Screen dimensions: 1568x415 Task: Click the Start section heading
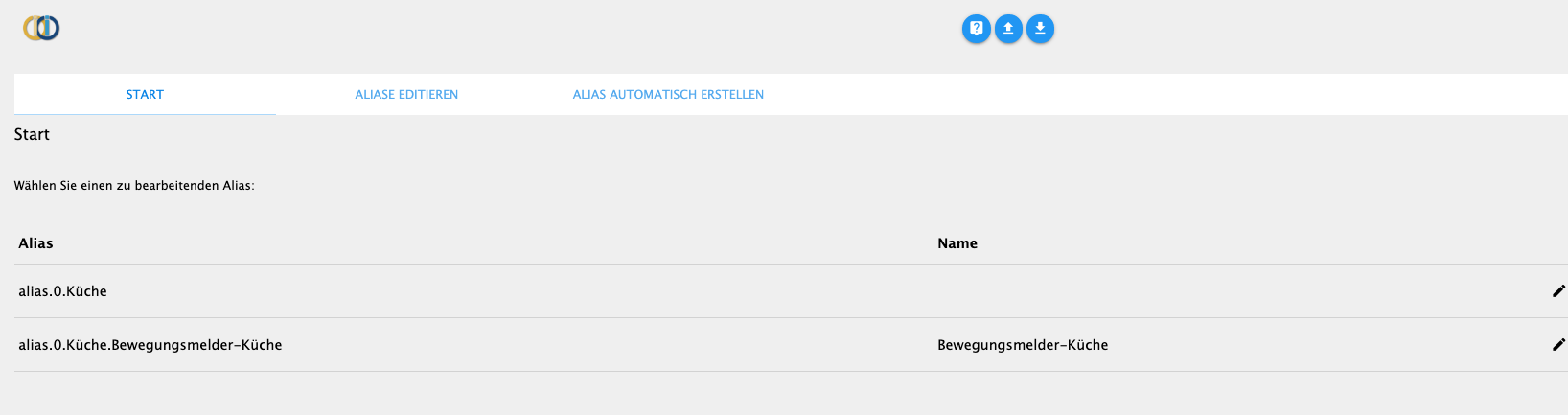click(x=32, y=135)
